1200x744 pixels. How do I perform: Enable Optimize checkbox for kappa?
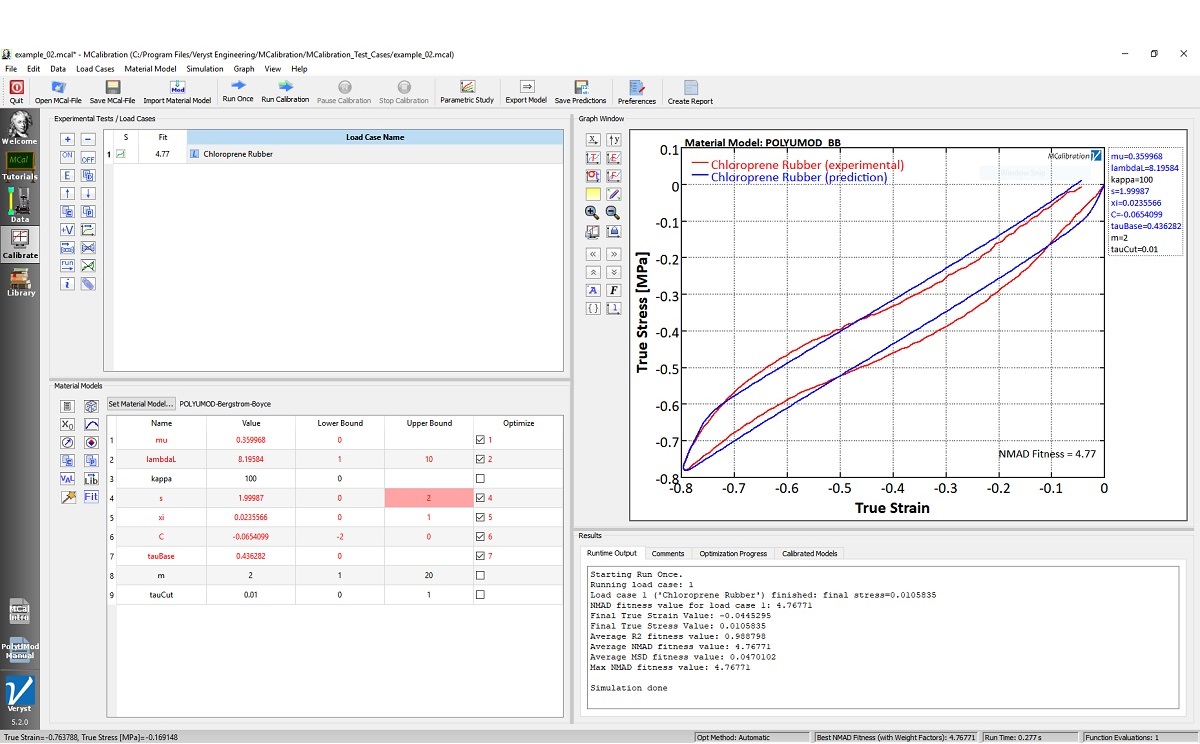tap(481, 478)
